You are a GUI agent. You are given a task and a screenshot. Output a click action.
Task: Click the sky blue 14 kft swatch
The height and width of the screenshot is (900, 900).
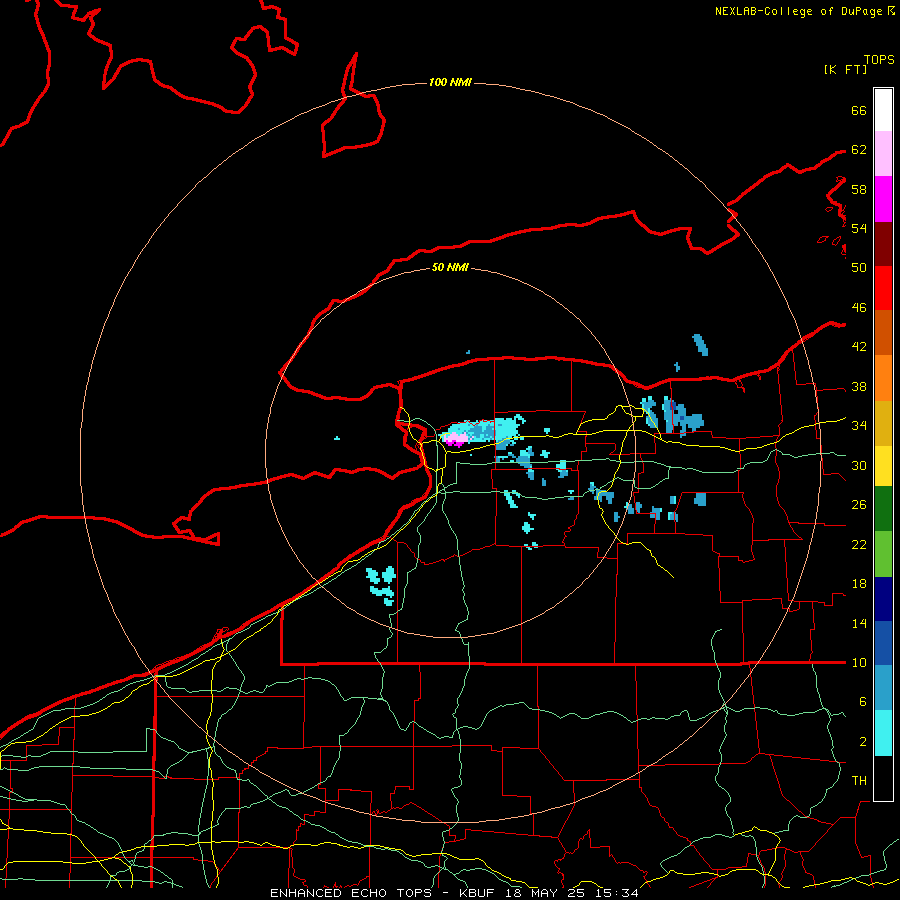pyautogui.click(x=883, y=688)
